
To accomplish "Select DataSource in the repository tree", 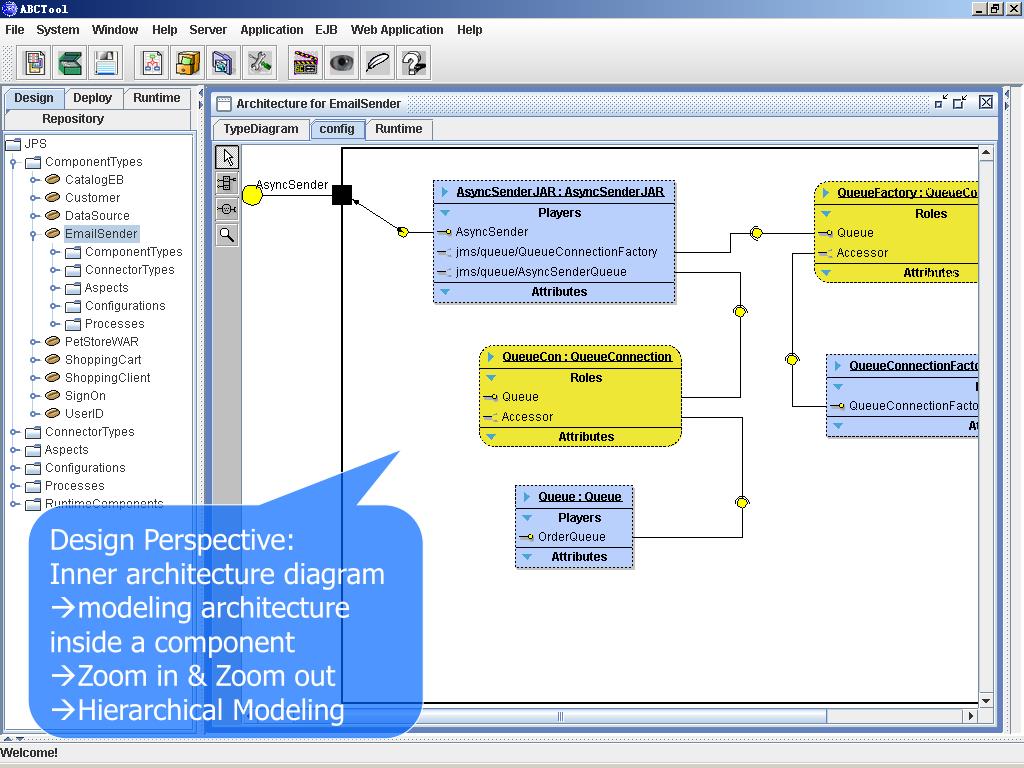I will pyautogui.click(x=97, y=216).
